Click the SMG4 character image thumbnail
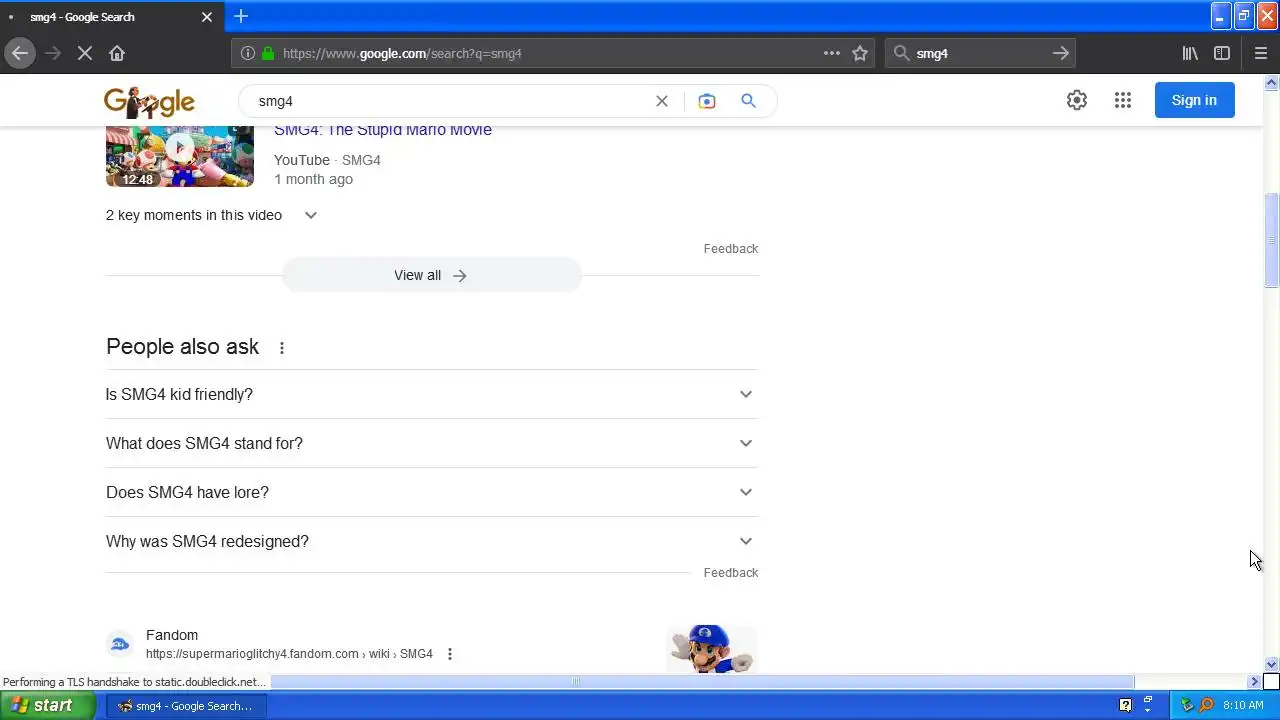1280x720 pixels. pos(711,649)
